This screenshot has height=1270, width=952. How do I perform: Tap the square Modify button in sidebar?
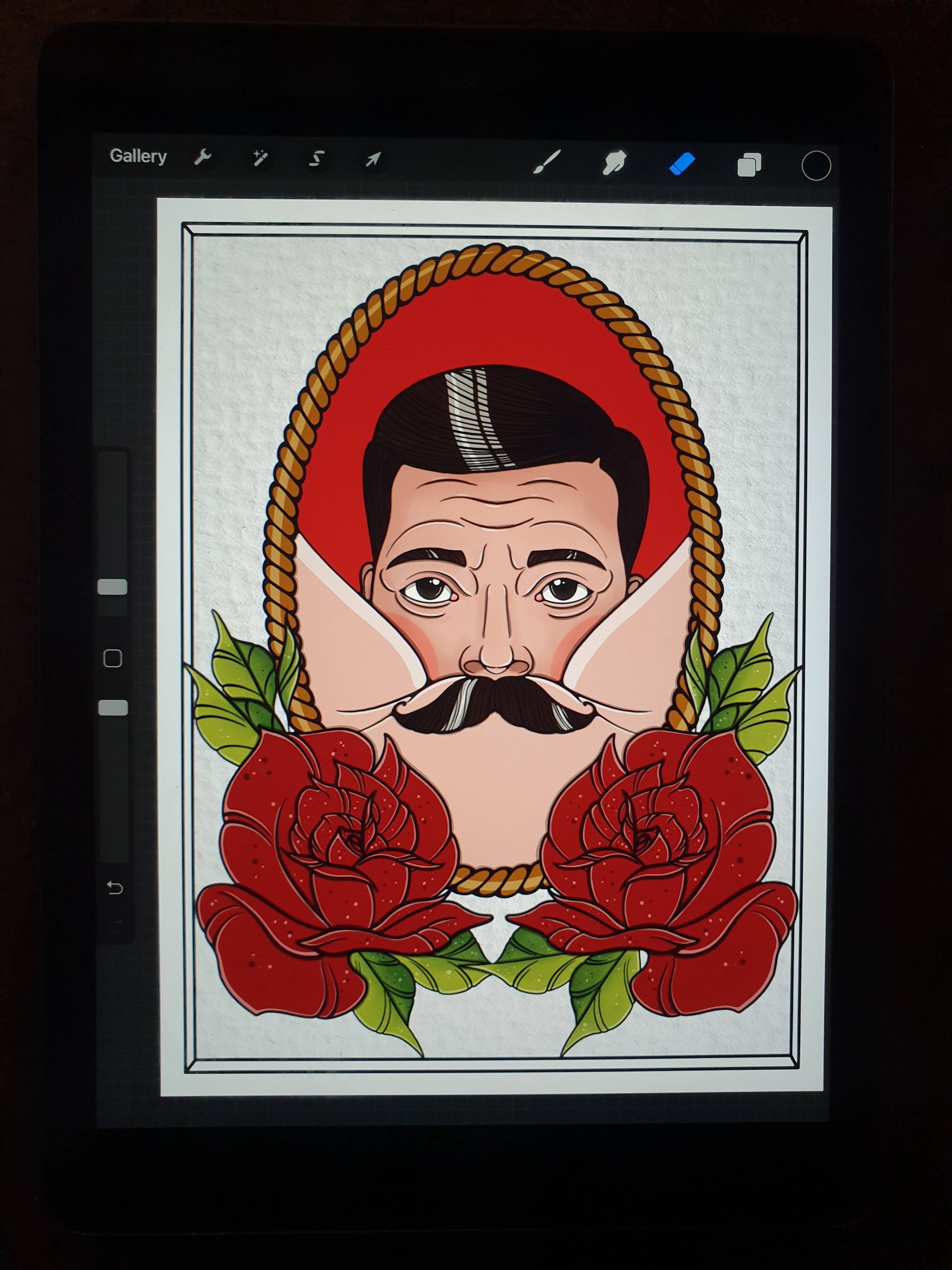tap(113, 659)
